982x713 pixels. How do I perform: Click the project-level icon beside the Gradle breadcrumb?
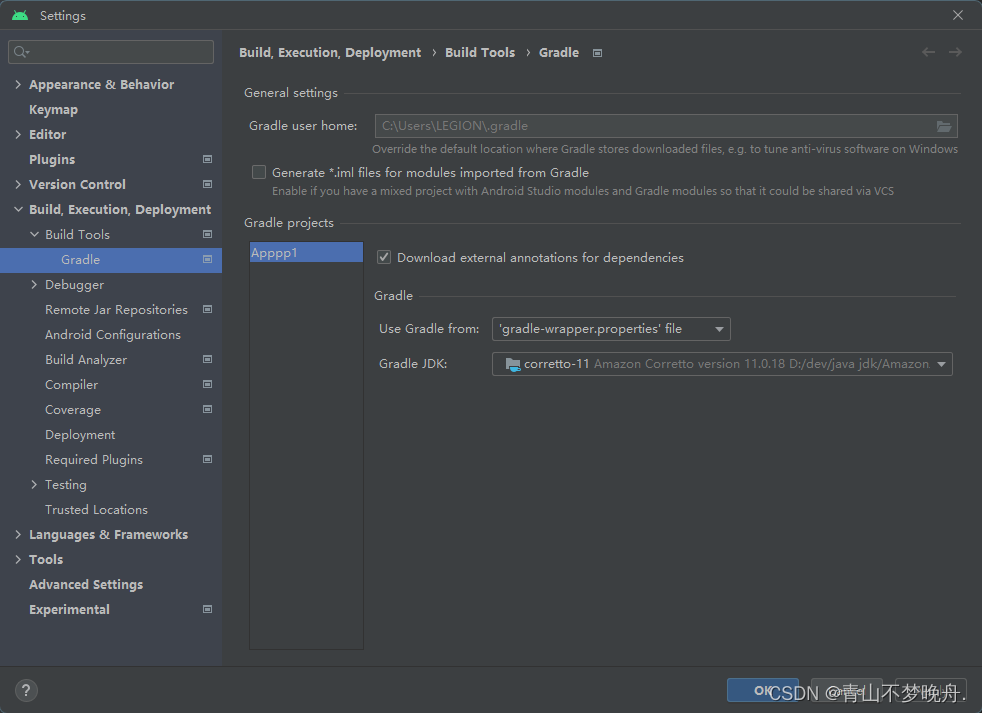(x=597, y=53)
